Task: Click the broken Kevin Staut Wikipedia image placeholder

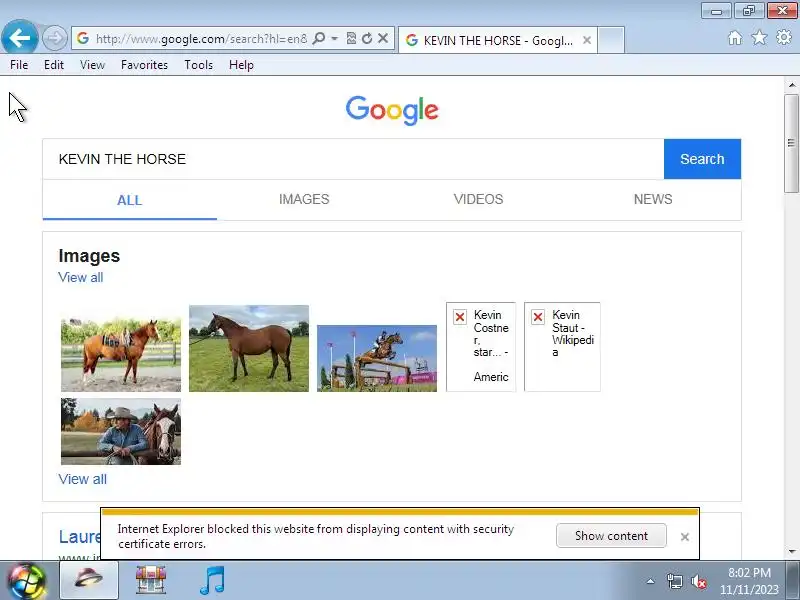Action: click(x=562, y=347)
